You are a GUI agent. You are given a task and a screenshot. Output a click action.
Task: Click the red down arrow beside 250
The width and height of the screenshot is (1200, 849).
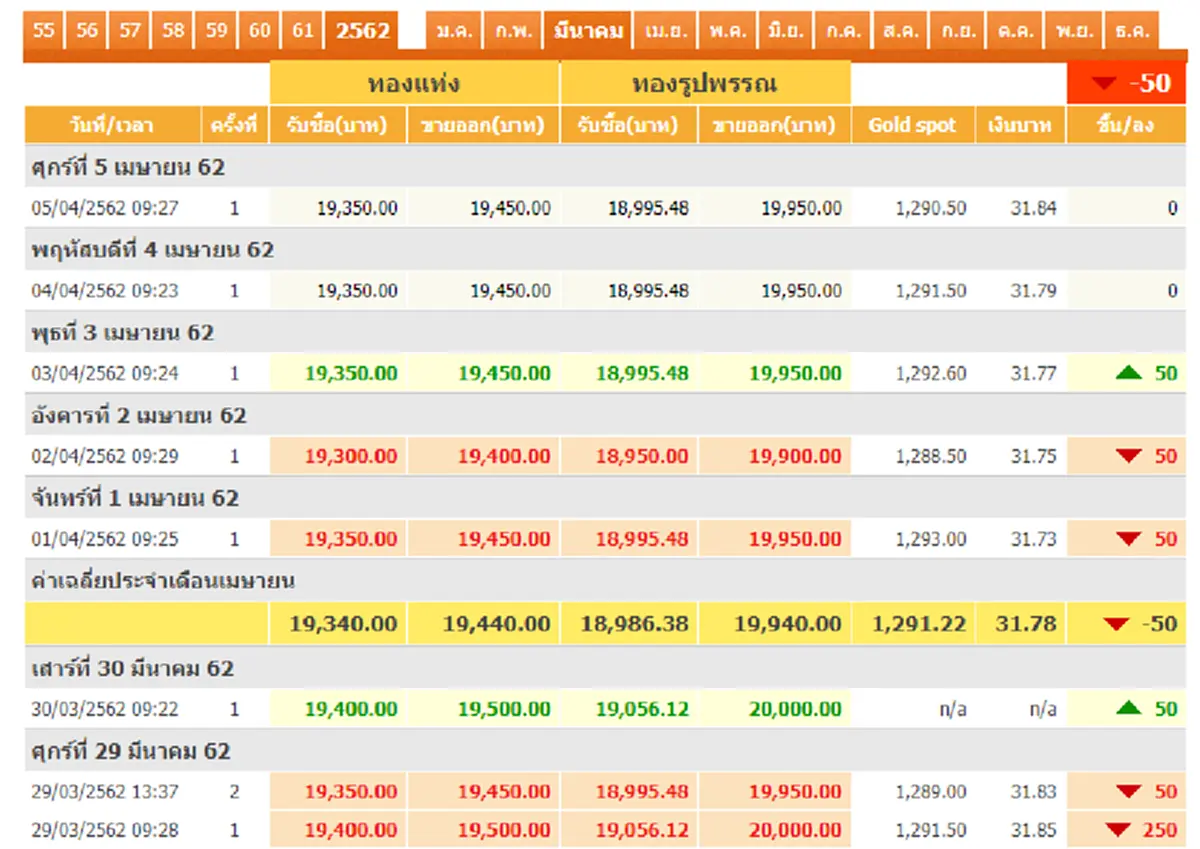(x=1119, y=829)
